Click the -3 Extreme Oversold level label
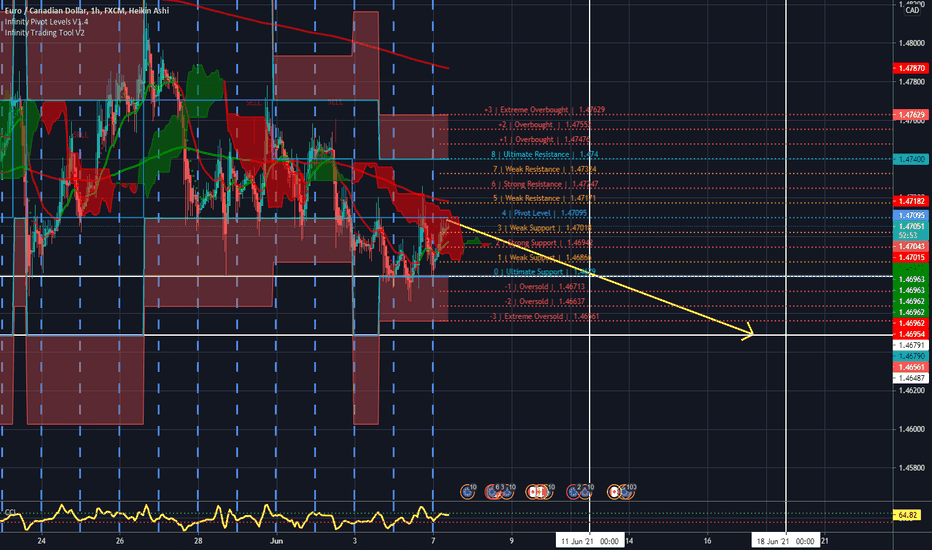The image size is (932, 550). (x=544, y=316)
